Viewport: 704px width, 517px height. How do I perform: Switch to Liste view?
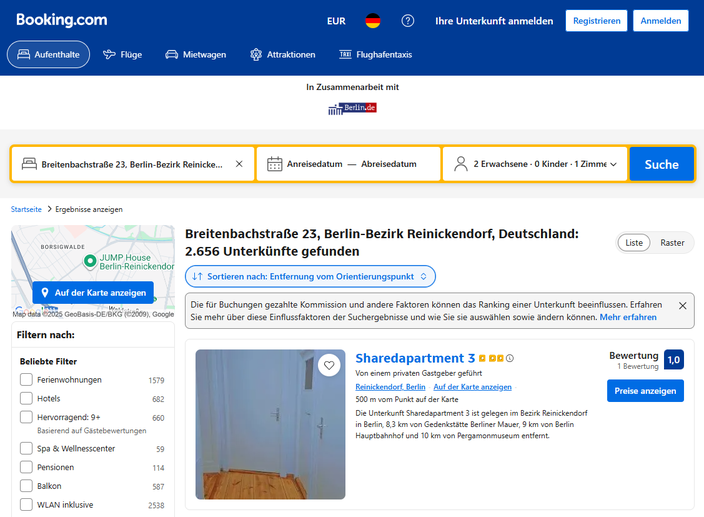[x=634, y=243]
